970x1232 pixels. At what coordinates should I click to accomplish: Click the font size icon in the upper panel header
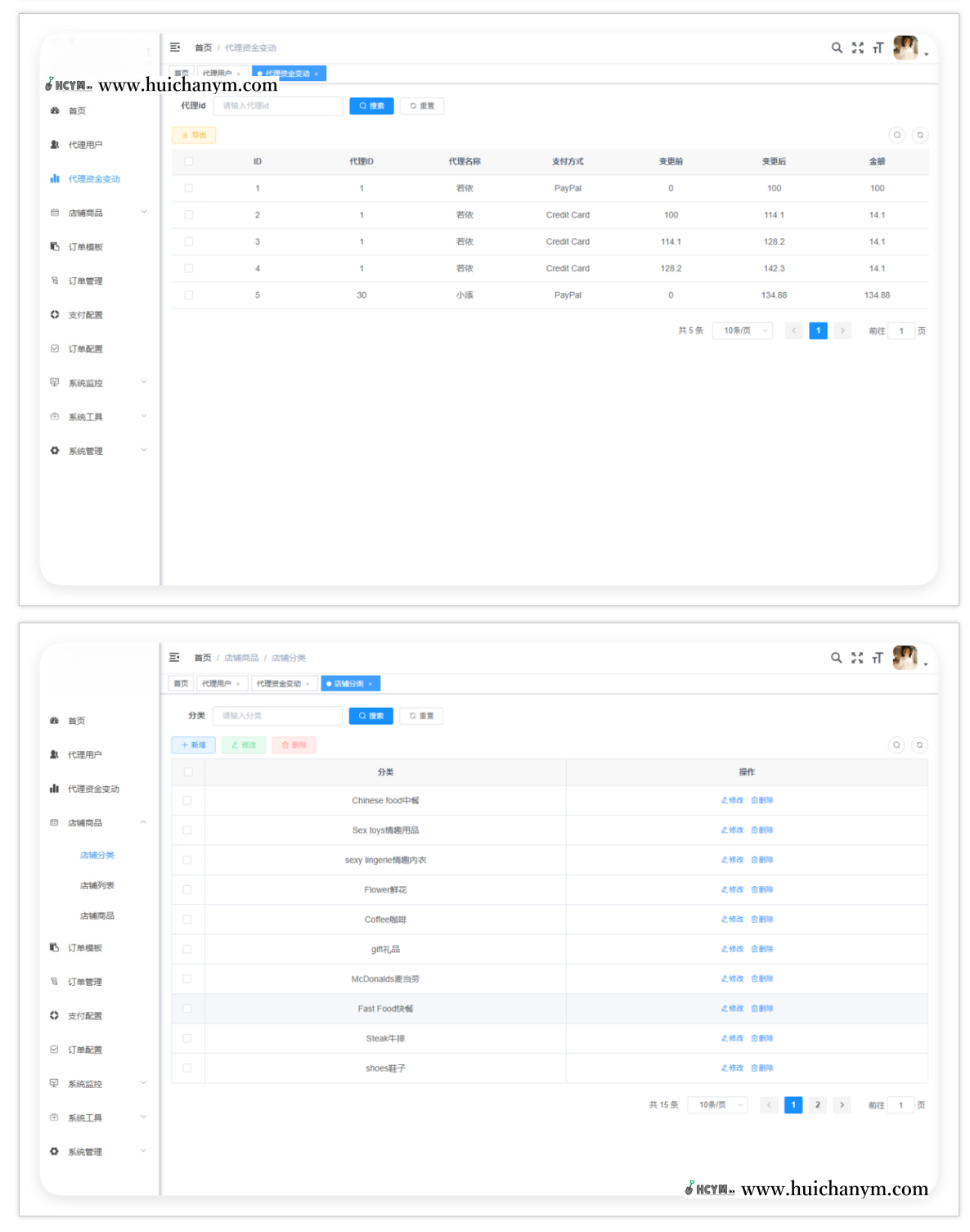878,48
